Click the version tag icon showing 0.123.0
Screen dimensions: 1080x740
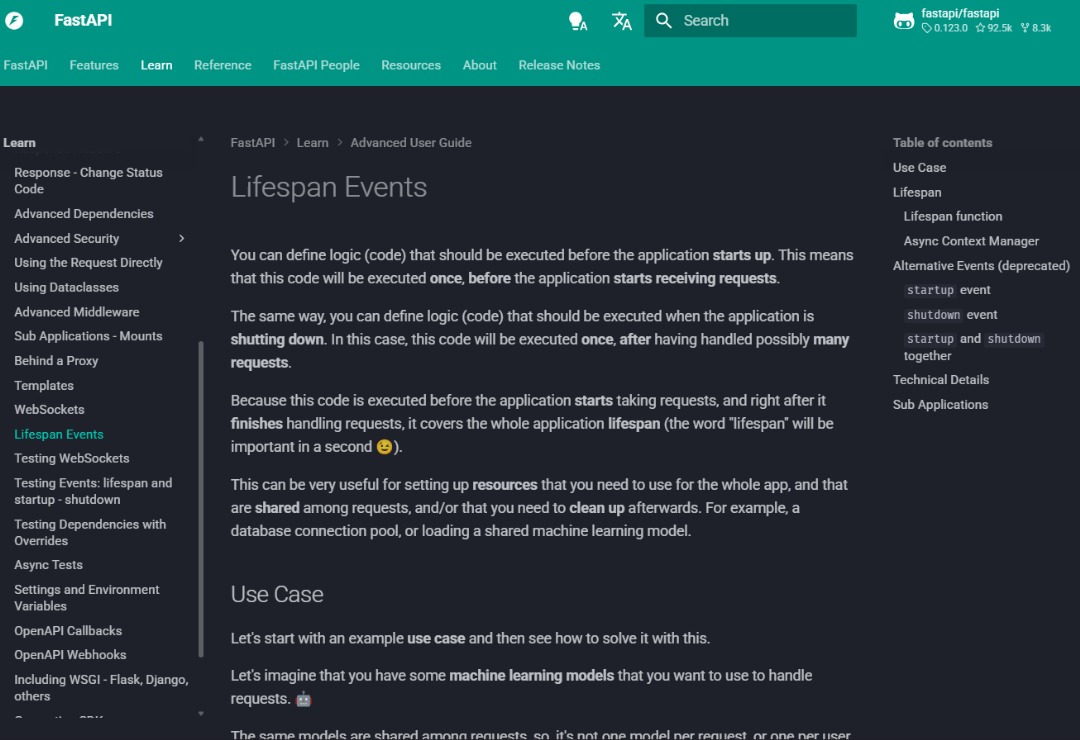click(x=928, y=27)
